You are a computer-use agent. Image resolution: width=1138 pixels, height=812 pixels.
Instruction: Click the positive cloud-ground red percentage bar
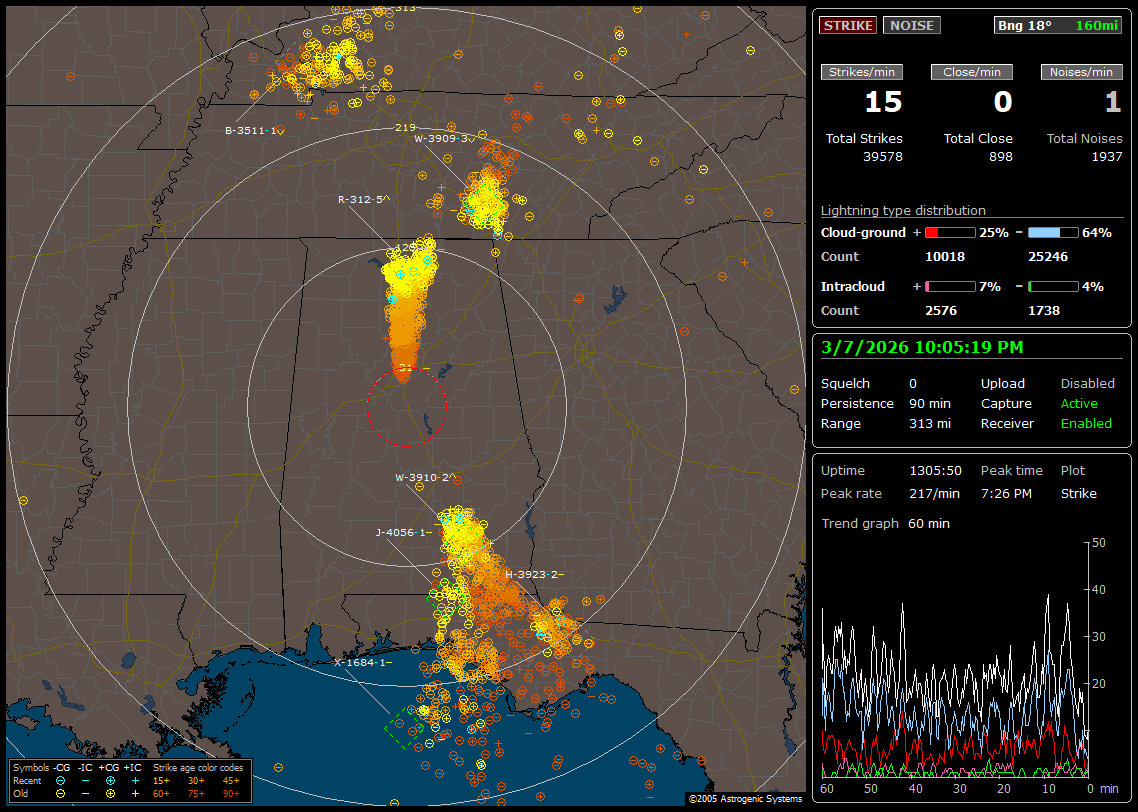949,232
